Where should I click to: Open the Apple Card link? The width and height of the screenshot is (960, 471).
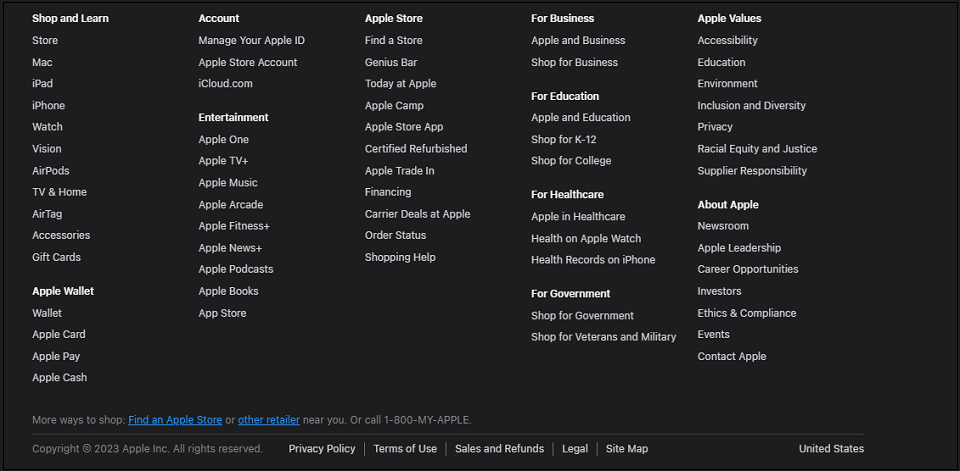(58, 335)
